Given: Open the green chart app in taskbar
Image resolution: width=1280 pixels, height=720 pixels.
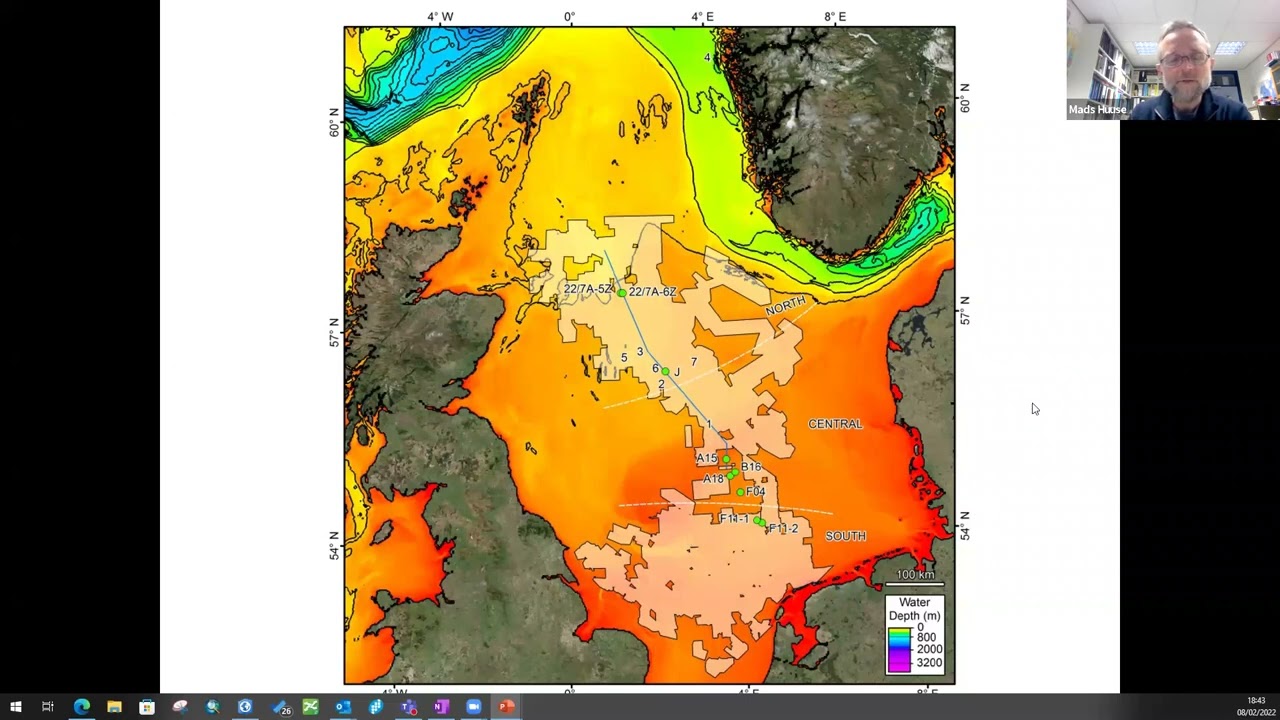Looking at the screenshot, I should point(310,707).
